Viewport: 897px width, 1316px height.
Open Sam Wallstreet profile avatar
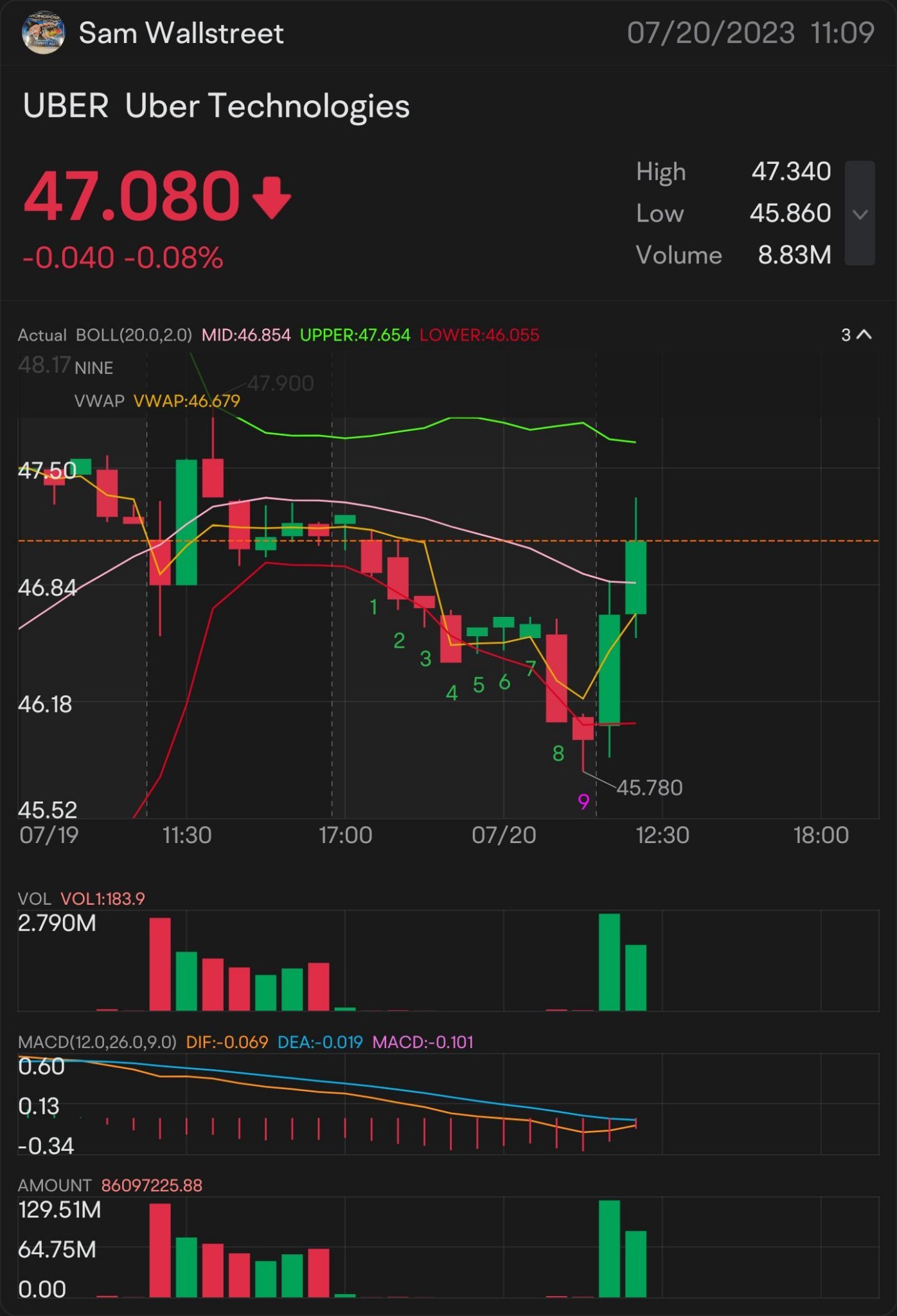click(x=43, y=32)
